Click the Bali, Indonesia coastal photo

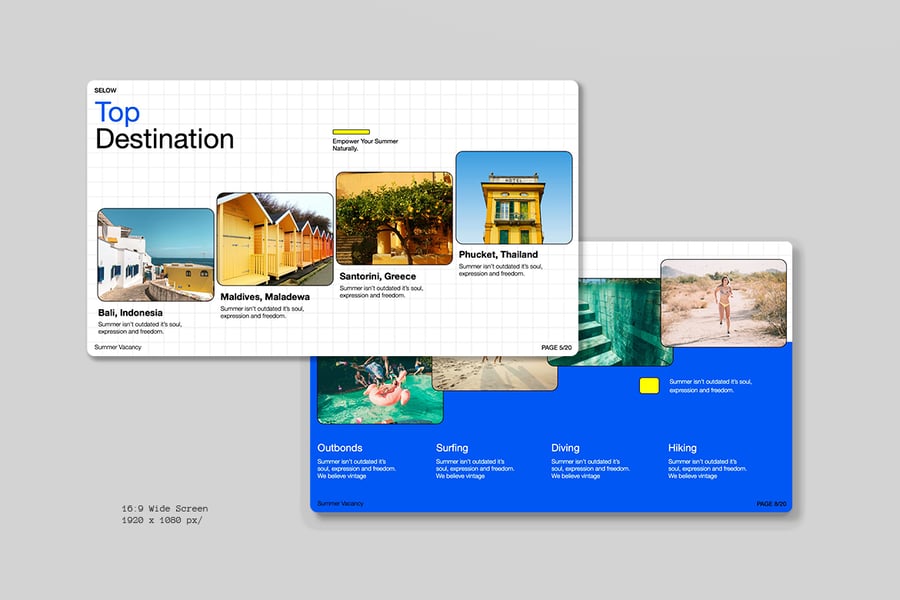pos(155,254)
